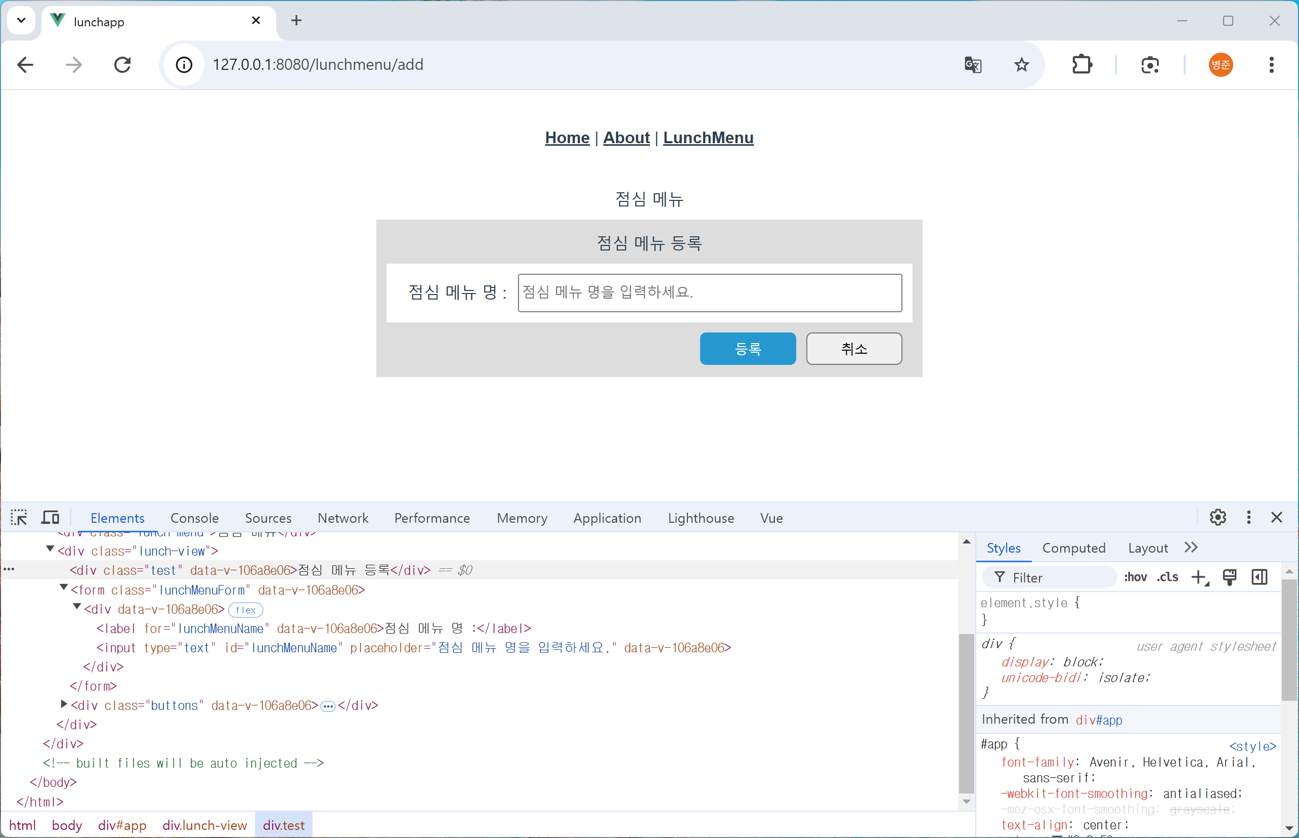Collapse the div.lunch-view DOM node
This screenshot has width=1299, height=838.
(50, 550)
